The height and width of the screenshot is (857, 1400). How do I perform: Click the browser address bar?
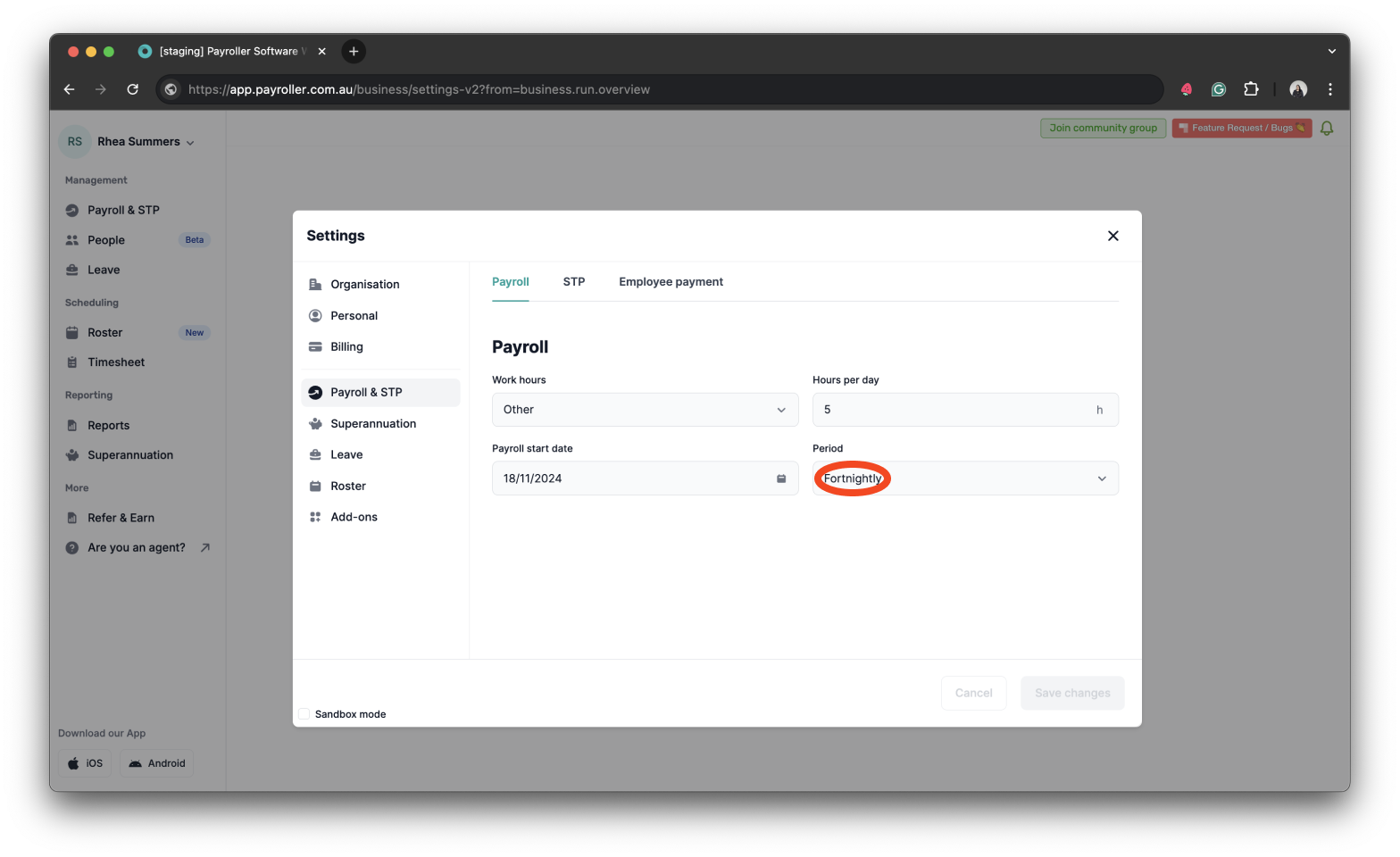pyautogui.click(x=661, y=89)
